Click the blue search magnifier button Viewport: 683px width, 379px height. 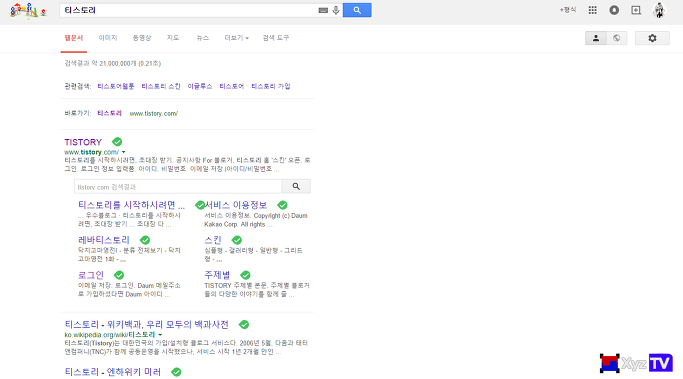point(357,10)
